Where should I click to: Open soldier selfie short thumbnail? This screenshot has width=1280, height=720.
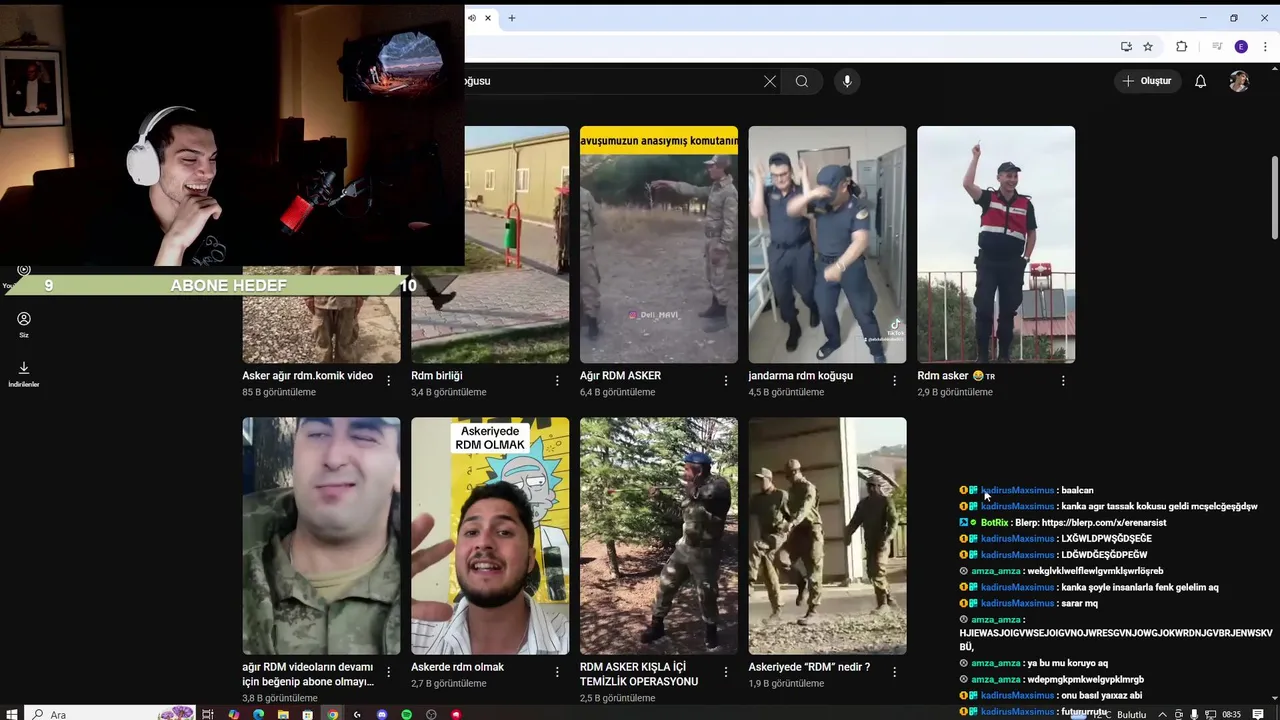(x=321, y=536)
